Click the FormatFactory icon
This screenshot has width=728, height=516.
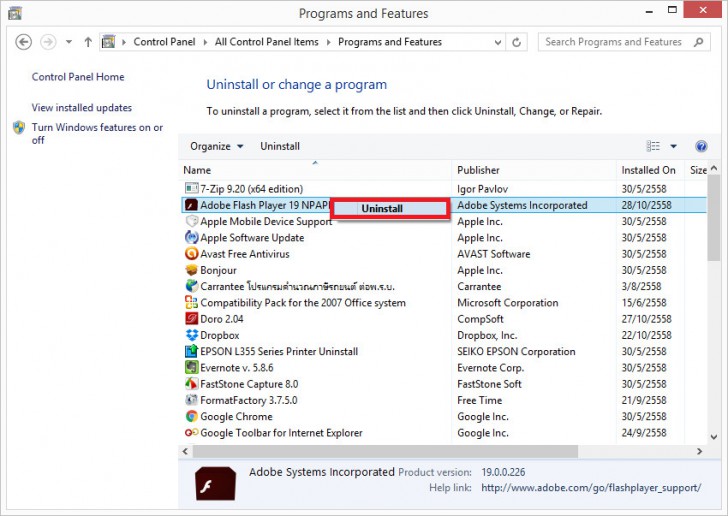(x=191, y=400)
